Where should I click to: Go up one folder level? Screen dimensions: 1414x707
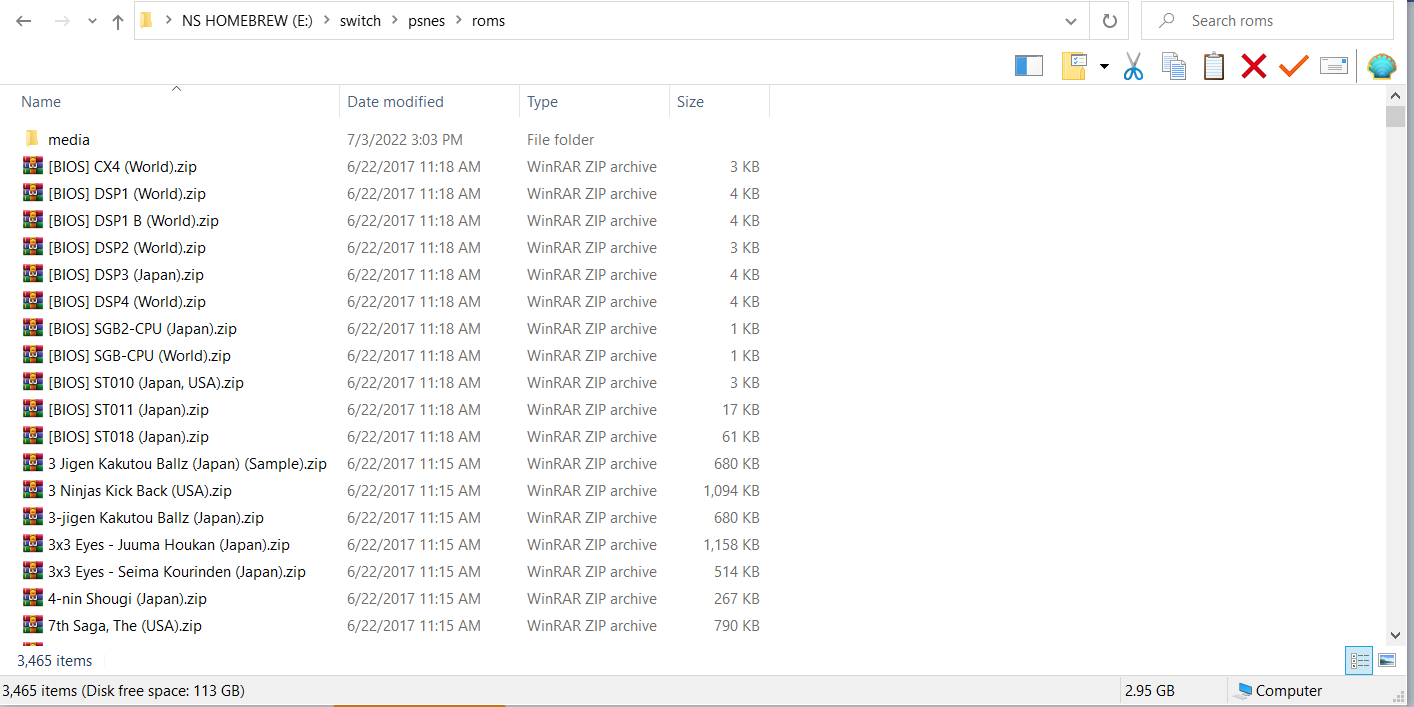(x=118, y=21)
